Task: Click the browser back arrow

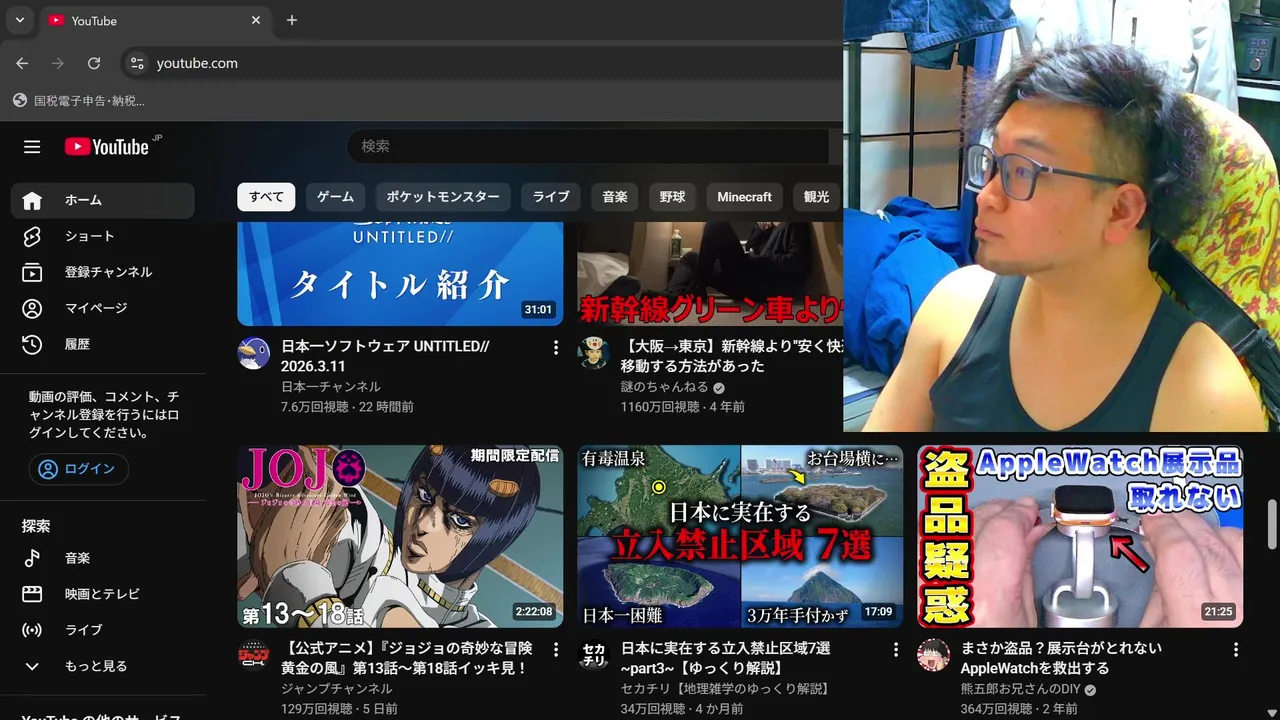Action: click(22, 63)
